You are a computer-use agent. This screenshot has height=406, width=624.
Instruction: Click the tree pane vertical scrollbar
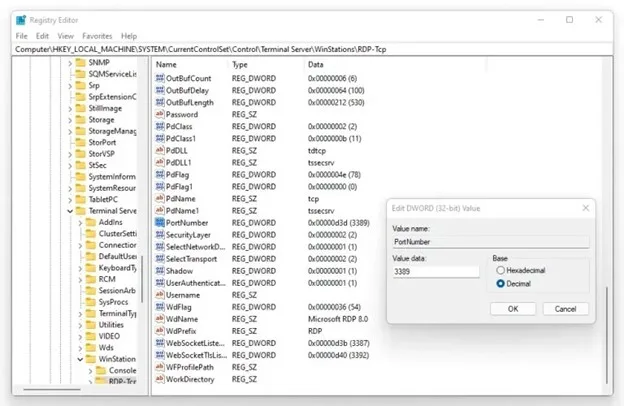[x=142, y=279]
